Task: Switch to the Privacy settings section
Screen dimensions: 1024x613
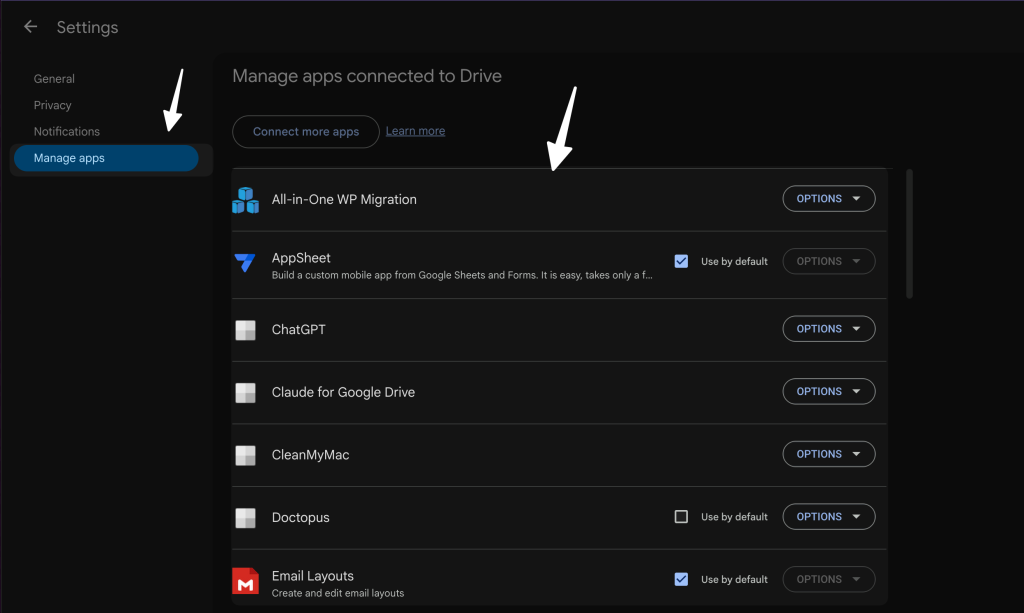Action: [x=52, y=104]
